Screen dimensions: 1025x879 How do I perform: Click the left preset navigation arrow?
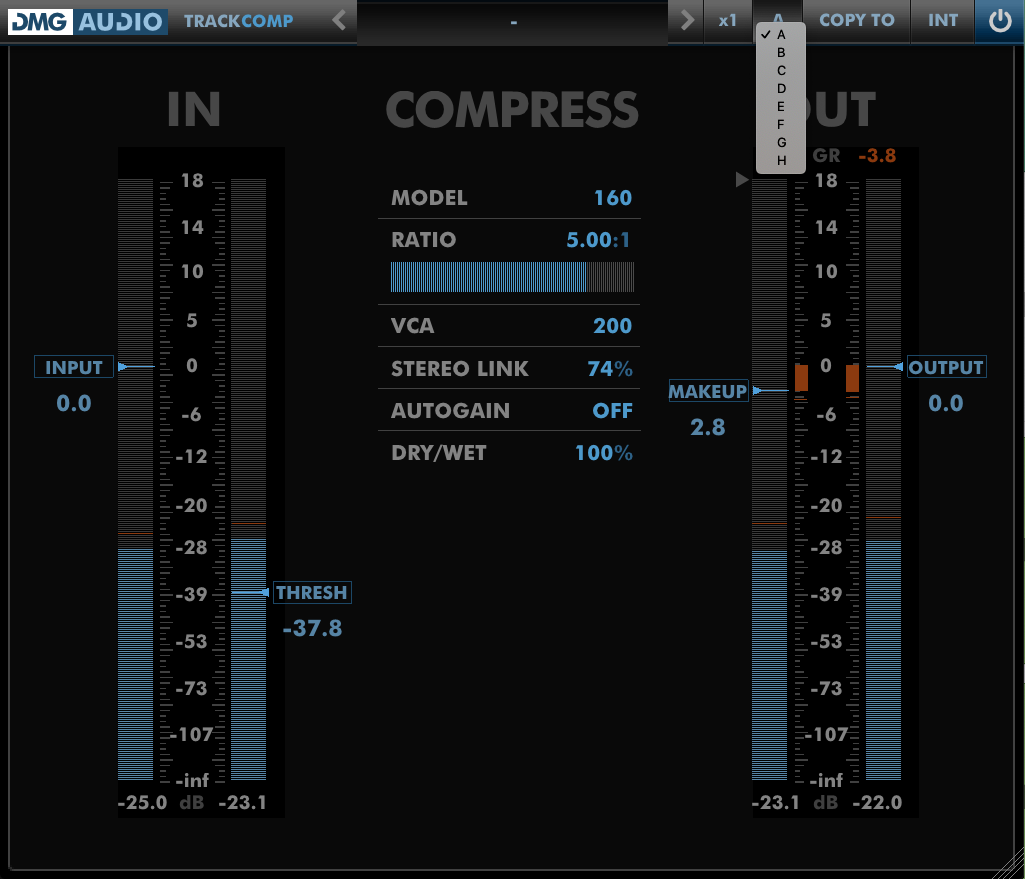tap(338, 21)
